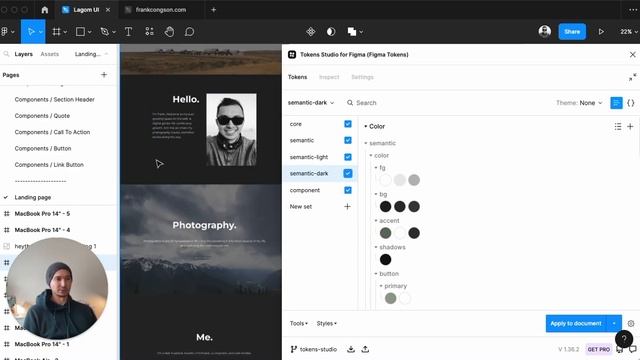Viewport: 640px width, 360px height.
Task: Select the Hand tool
Action: click(169, 31)
